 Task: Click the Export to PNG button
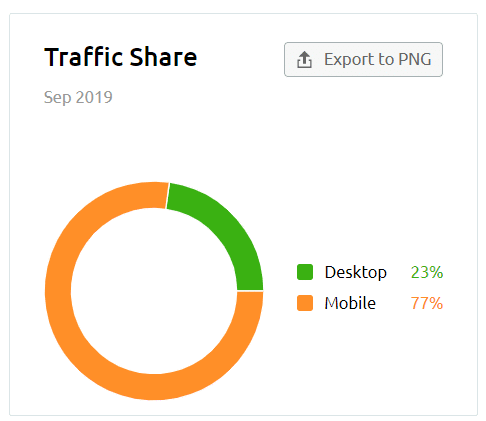pyautogui.click(x=363, y=59)
